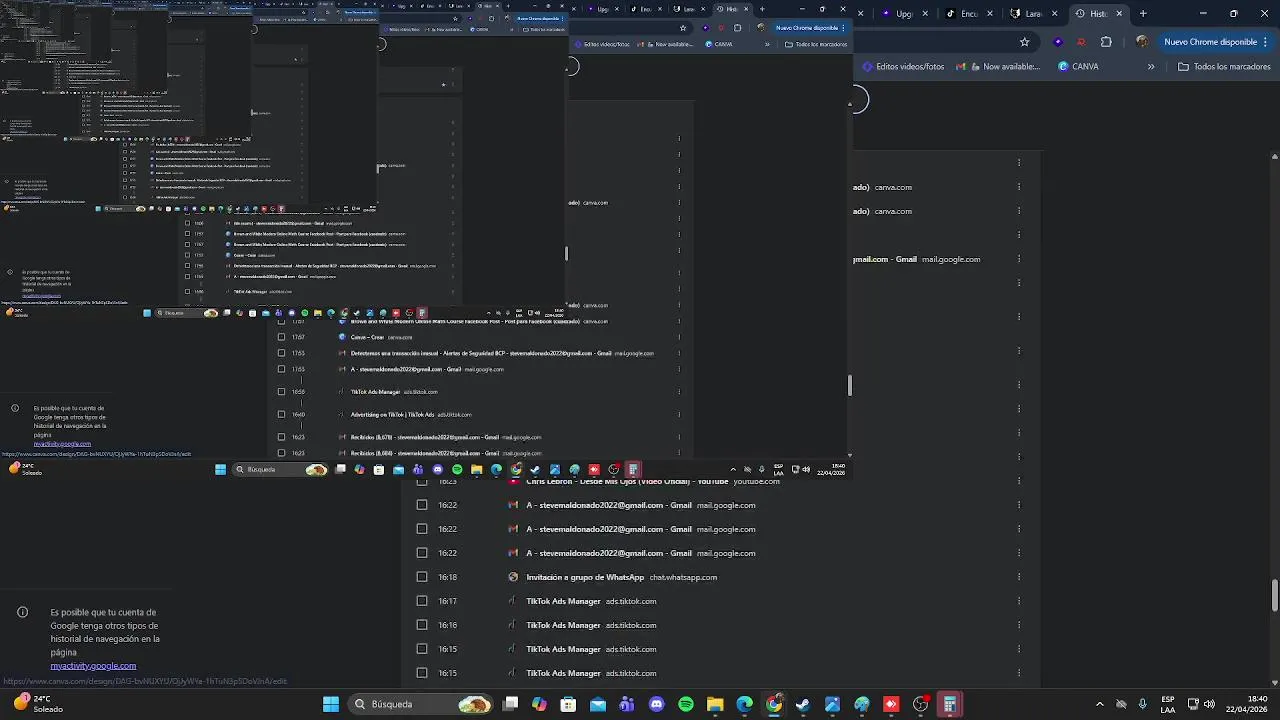Check the 16:40 Advertising on TikTok checkbox
1280x720 pixels.
(x=281, y=414)
